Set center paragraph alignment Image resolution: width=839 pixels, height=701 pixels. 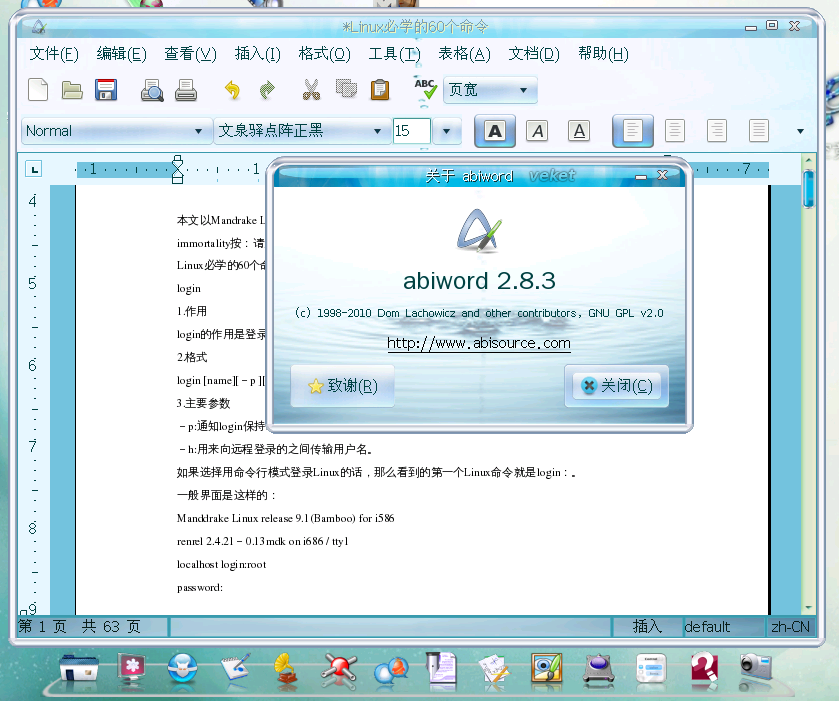(674, 131)
